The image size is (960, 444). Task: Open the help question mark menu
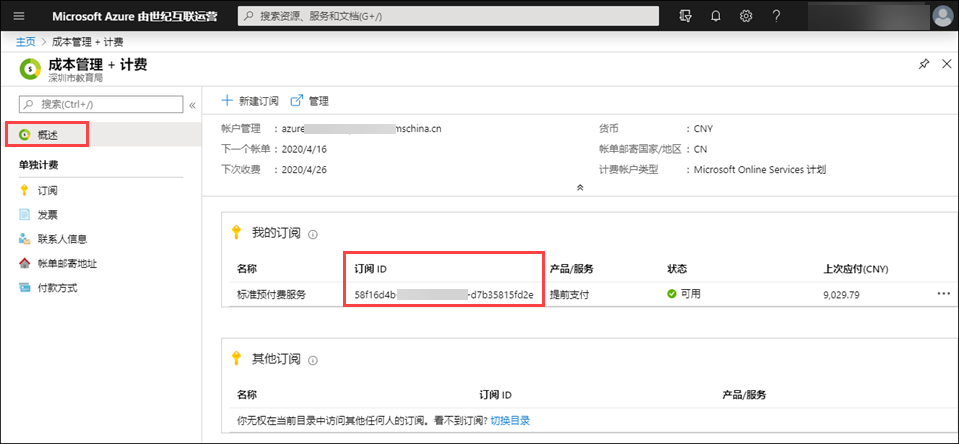click(776, 16)
